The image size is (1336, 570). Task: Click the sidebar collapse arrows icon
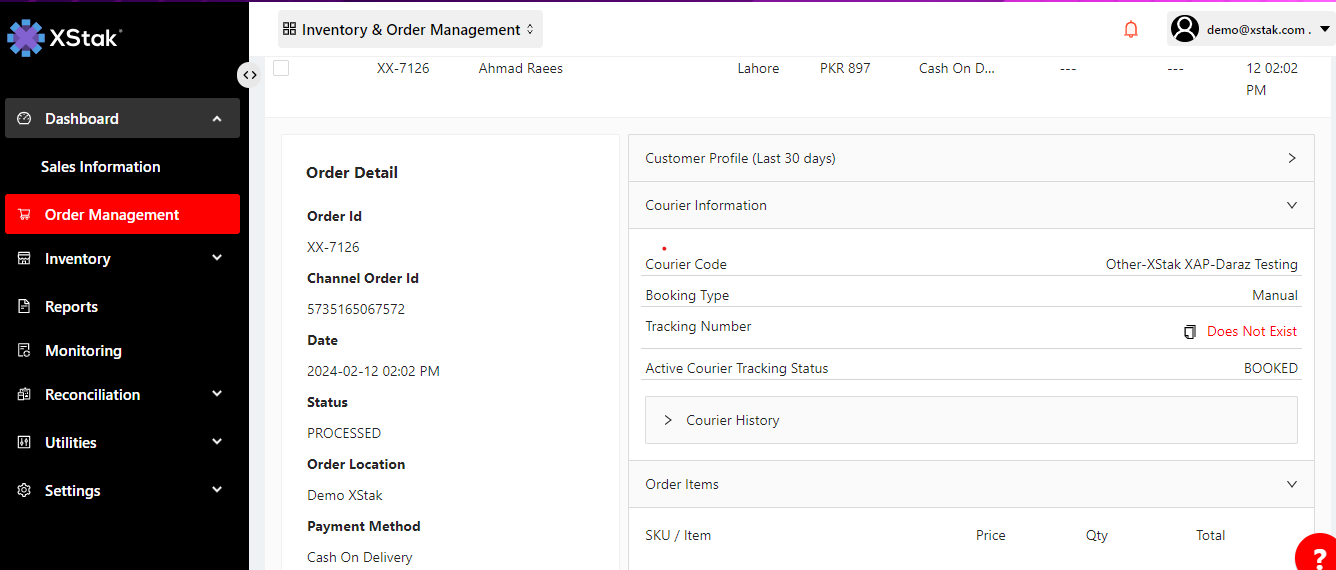coord(250,75)
